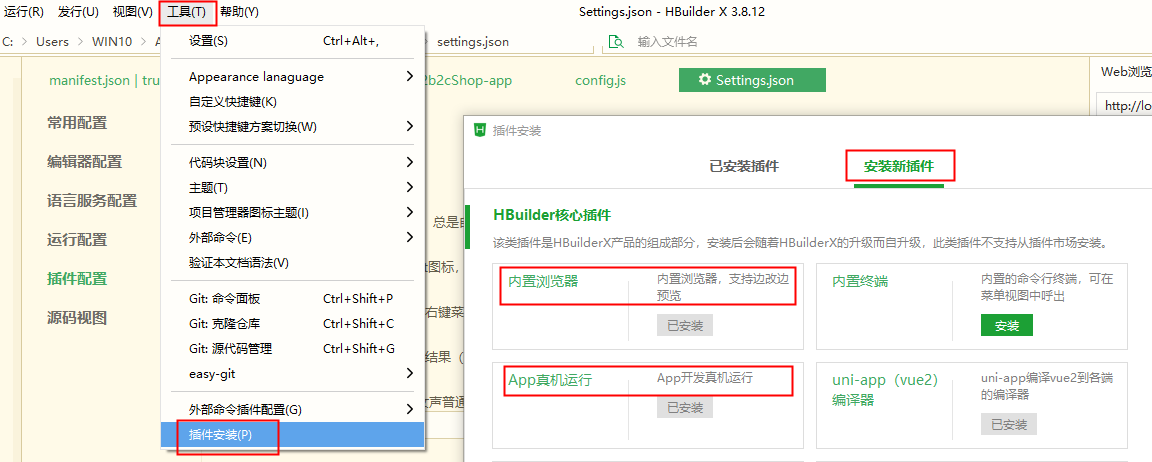Click the C: breadcrumb root
Image resolution: width=1152 pixels, height=462 pixels.
(8, 42)
